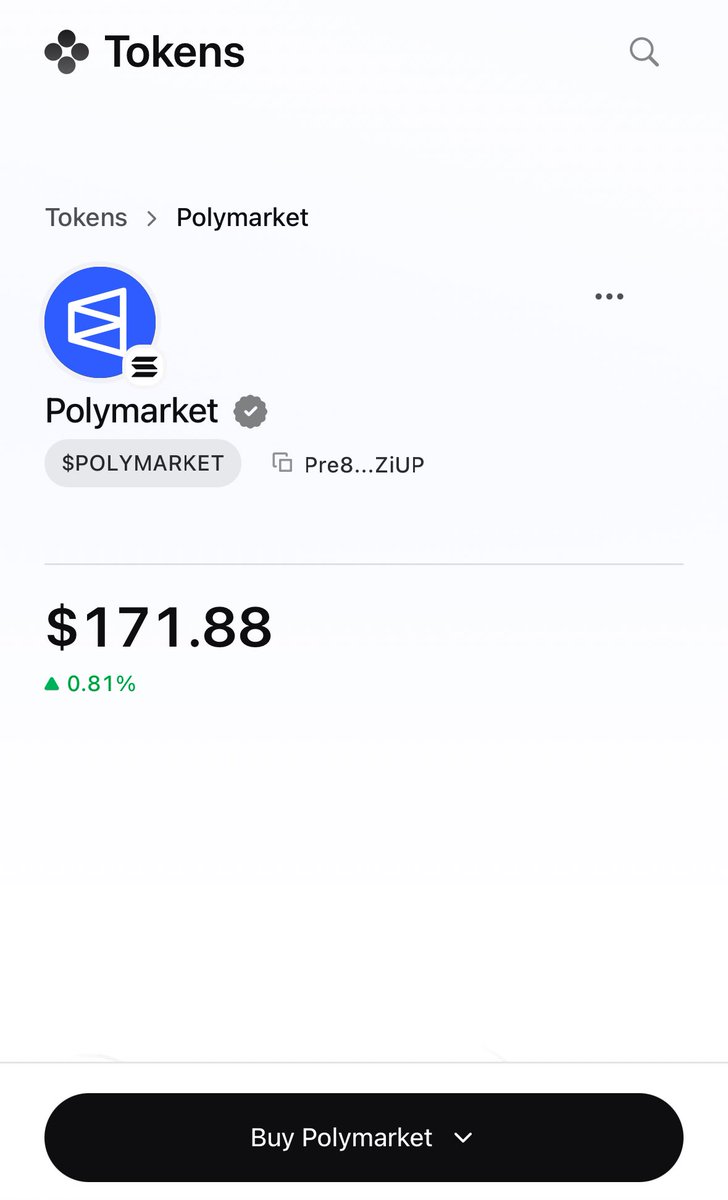Click the Pre8...ZiUP address text
The image size is (728, 1200).
[364, 464]
